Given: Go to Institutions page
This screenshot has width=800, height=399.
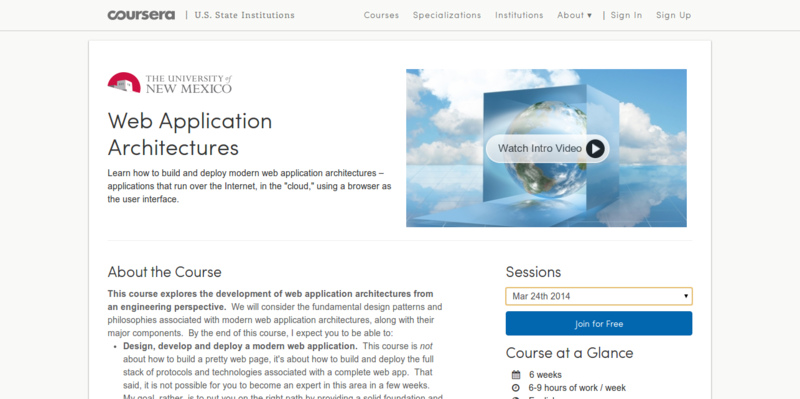Looking at the screenshot, I should click(519, 15).
